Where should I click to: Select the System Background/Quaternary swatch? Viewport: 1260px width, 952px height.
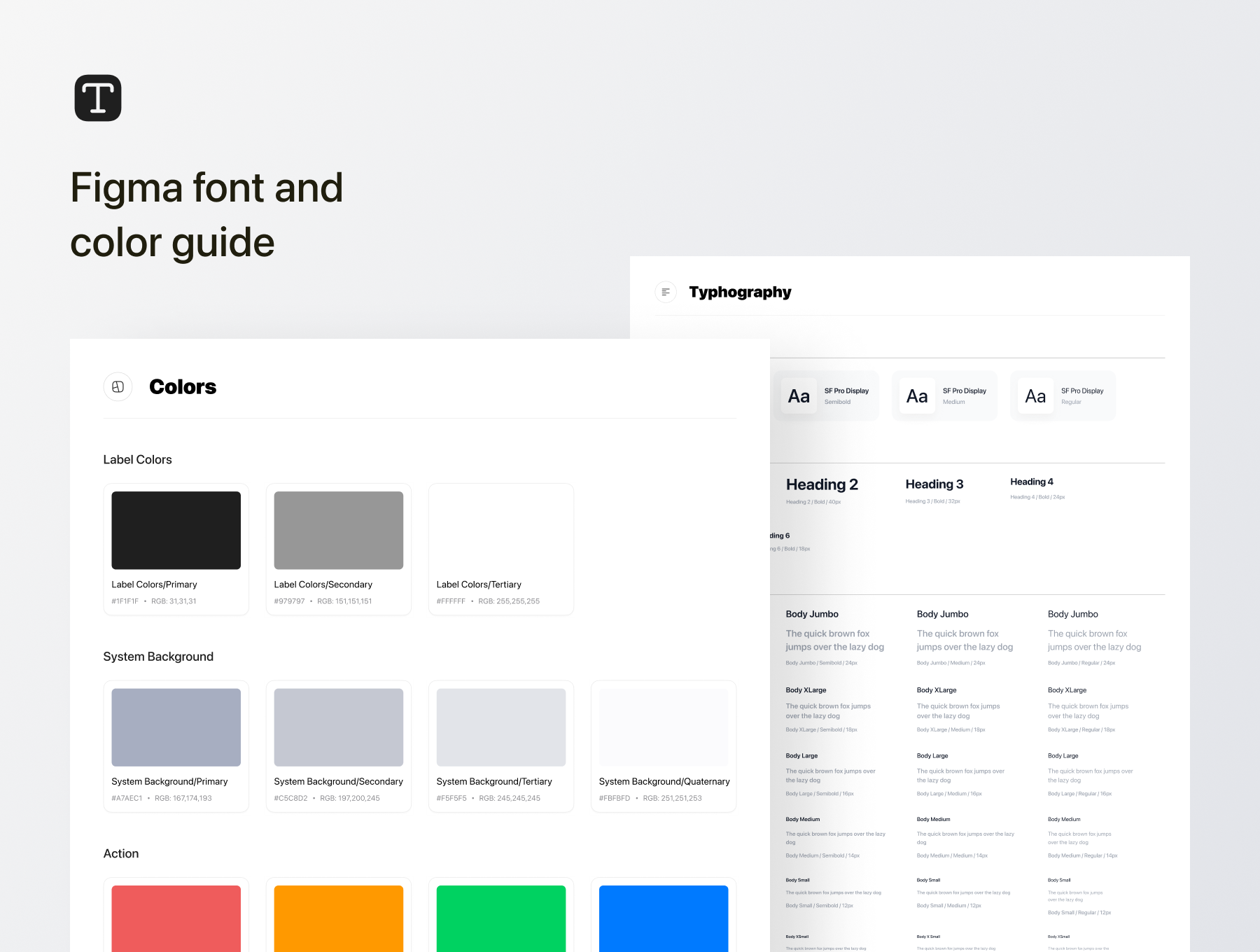[663, 727]
